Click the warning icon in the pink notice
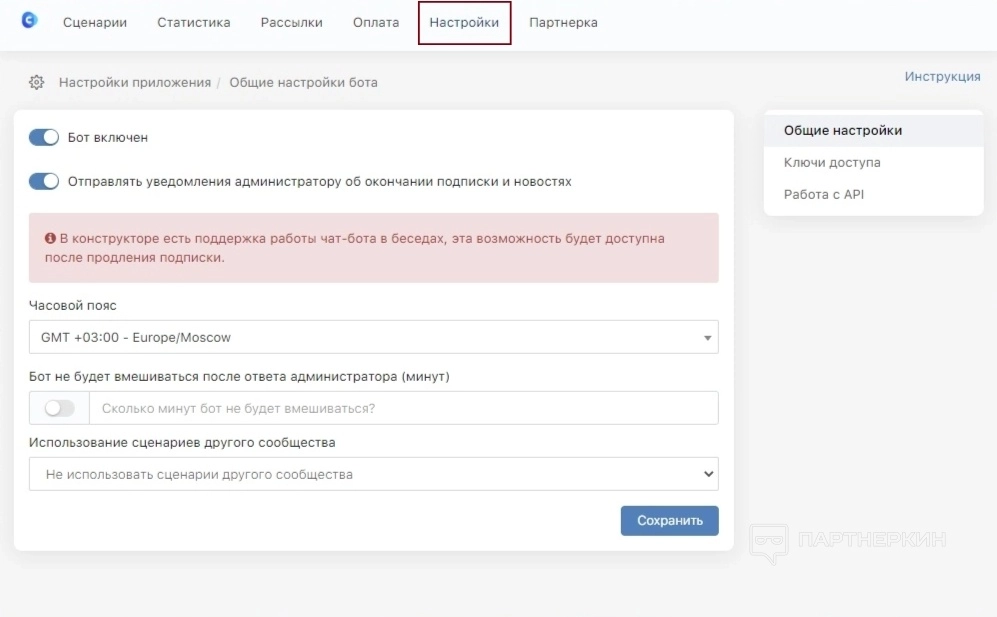The image size is (997, 617). coord(50,239)
